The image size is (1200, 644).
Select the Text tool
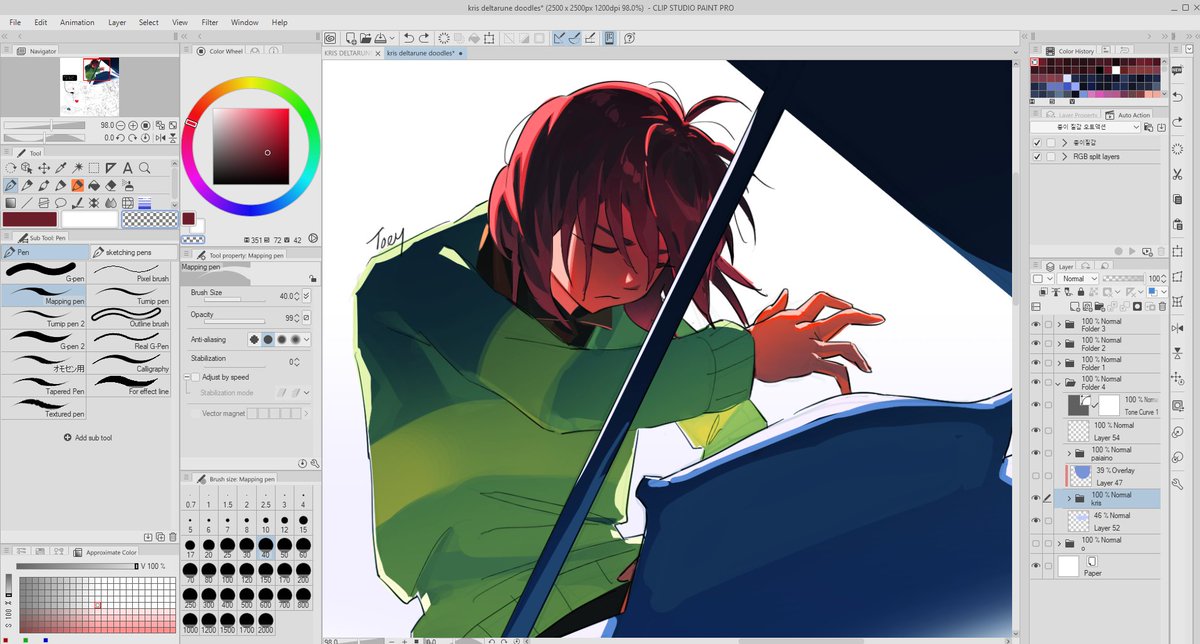127,168
